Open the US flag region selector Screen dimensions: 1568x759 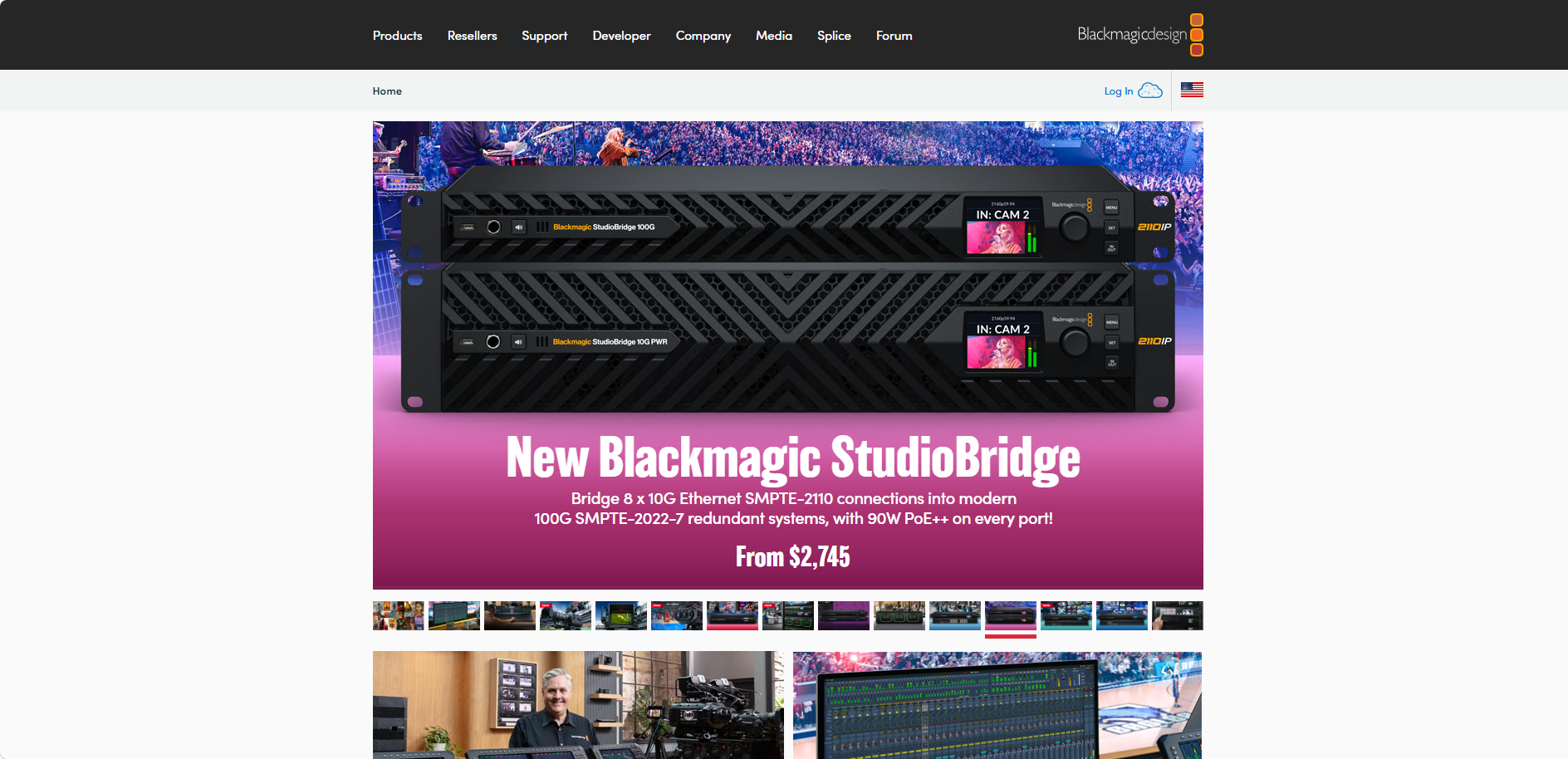(1192, 90)
